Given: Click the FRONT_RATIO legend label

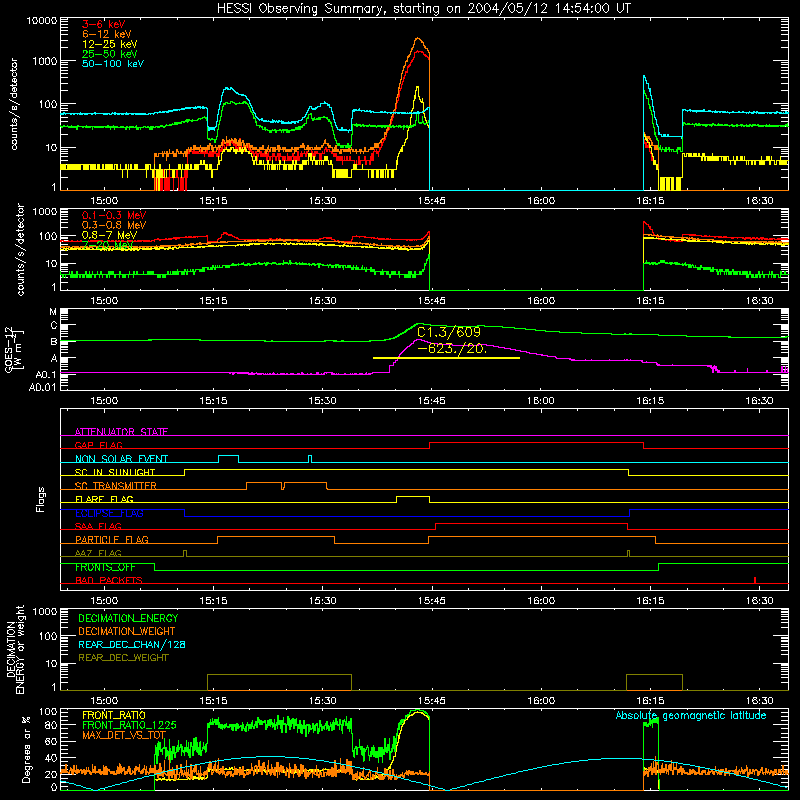Looking at the screenshot, I should tap(114, 715).
